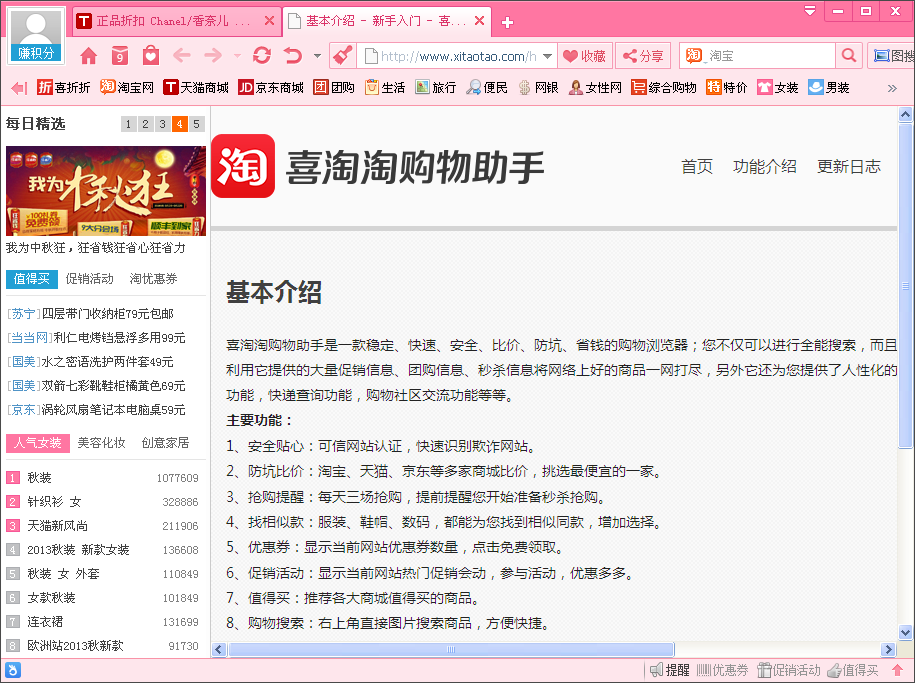The width and height of the screenshot is (915, 683).
Task: Click the image search 图搜 button
Action: pos(891,56)
